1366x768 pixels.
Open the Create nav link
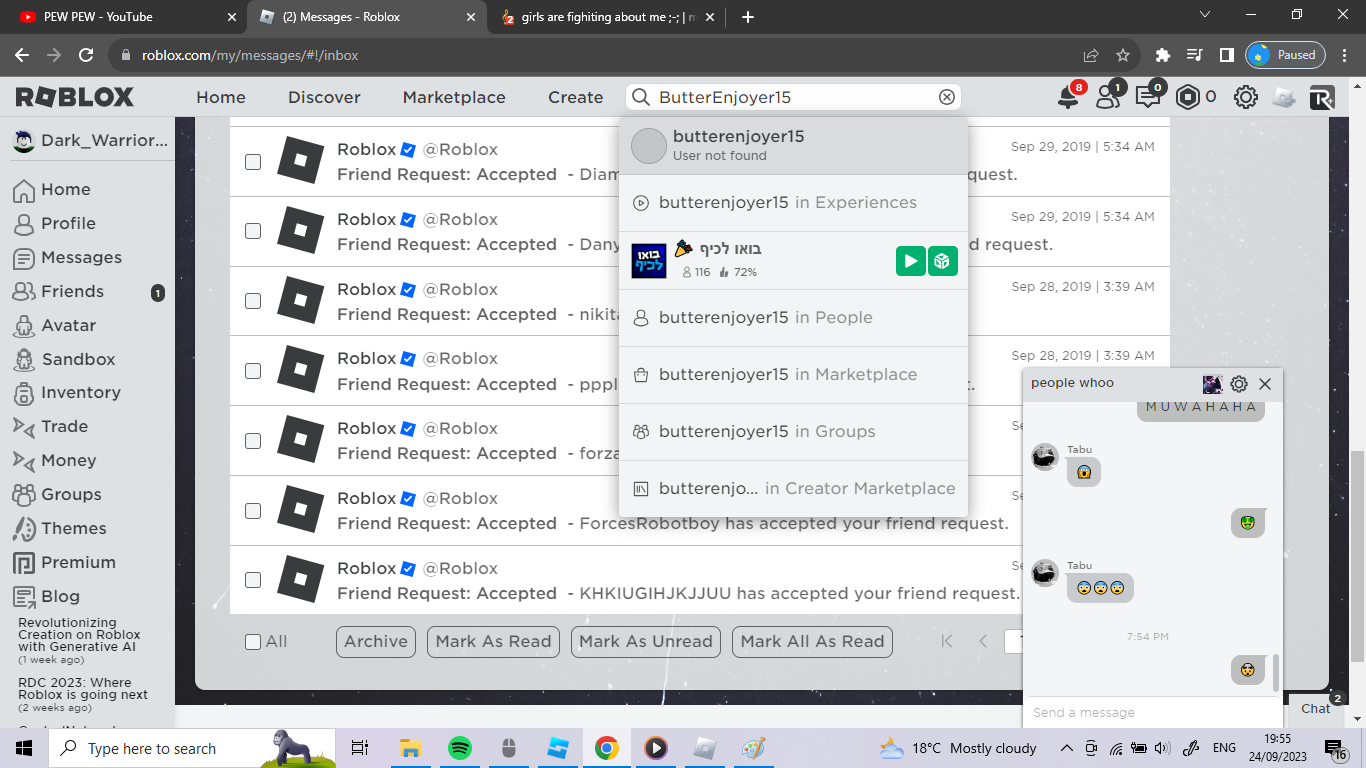point(575,97)
